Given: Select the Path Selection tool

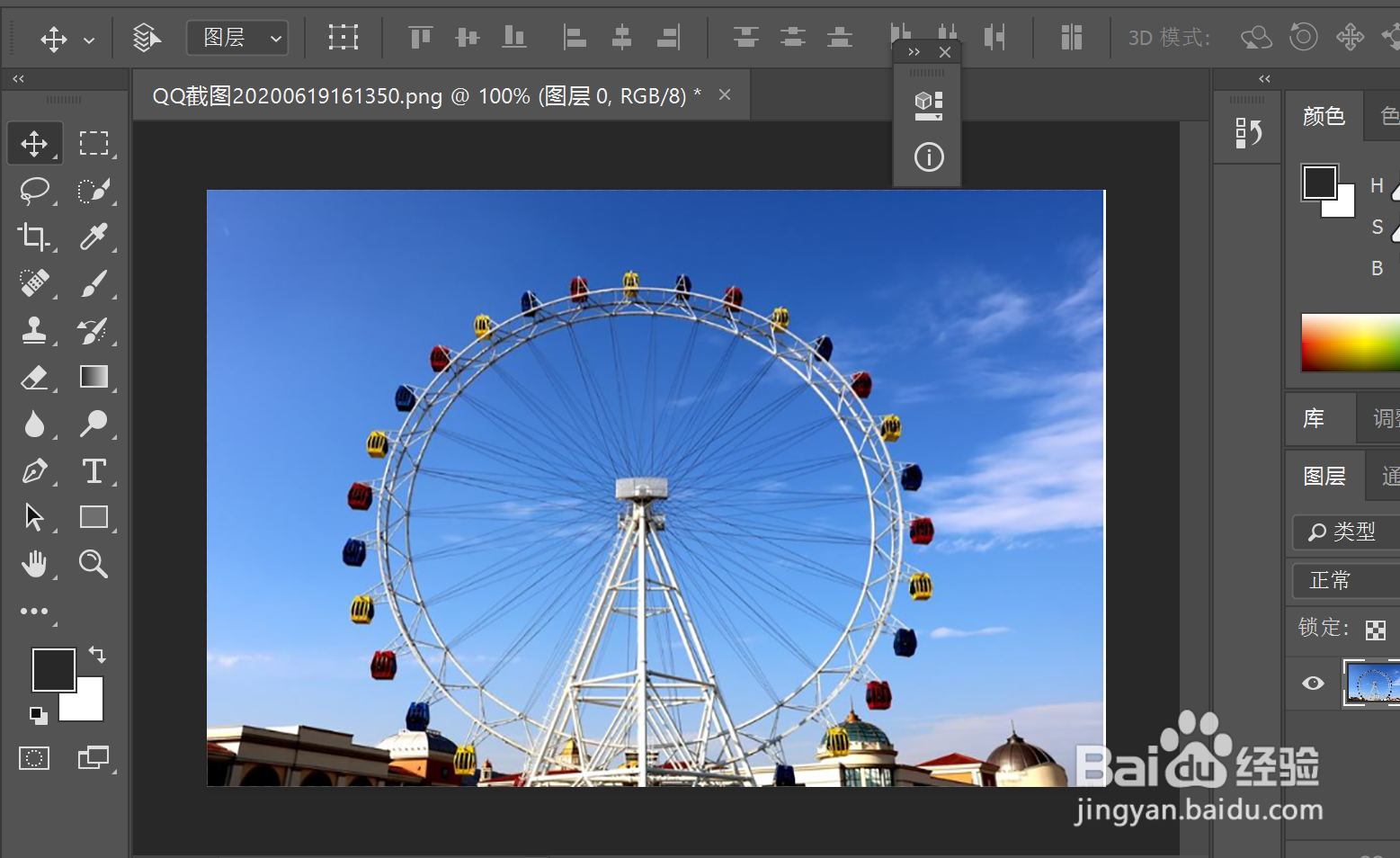Looking at the screenshot, I should click(34, 518).
